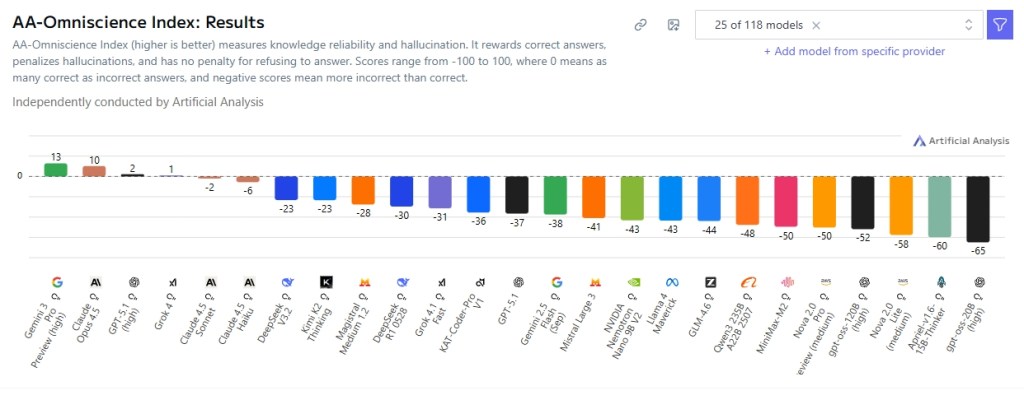This screenshot has height=400, width=1024.
Task: Open the filter funnel button
Action: (998, 25)
